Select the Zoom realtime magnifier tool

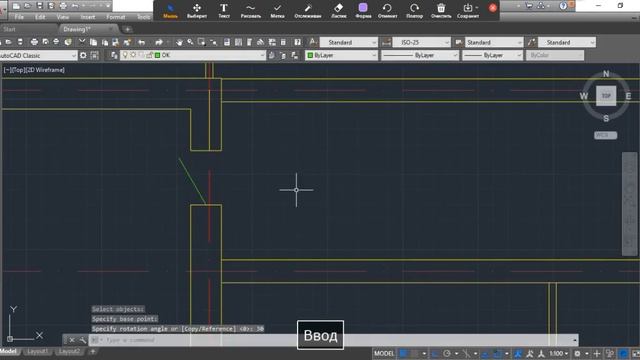[190, 42]
